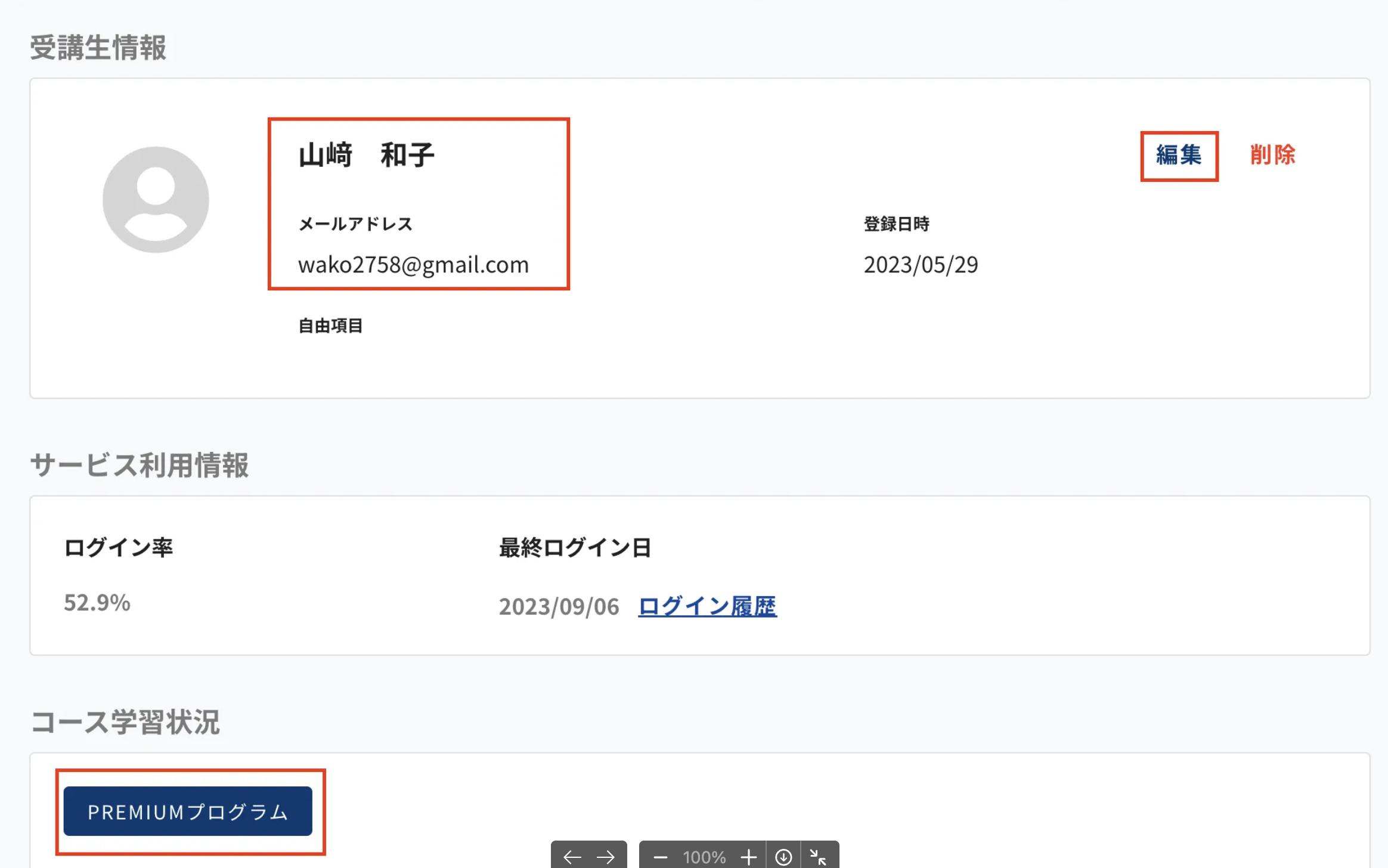The width and height of the screenshot is (1388, 868).
Task: Click the 受講生情報 section heading
Action: point(98,48)
